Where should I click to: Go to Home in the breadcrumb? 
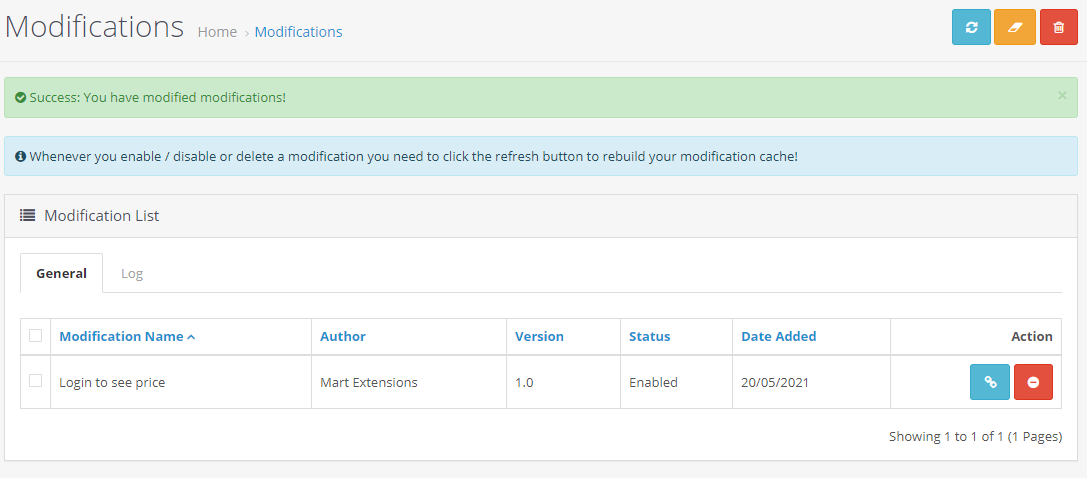coord(217,32)
